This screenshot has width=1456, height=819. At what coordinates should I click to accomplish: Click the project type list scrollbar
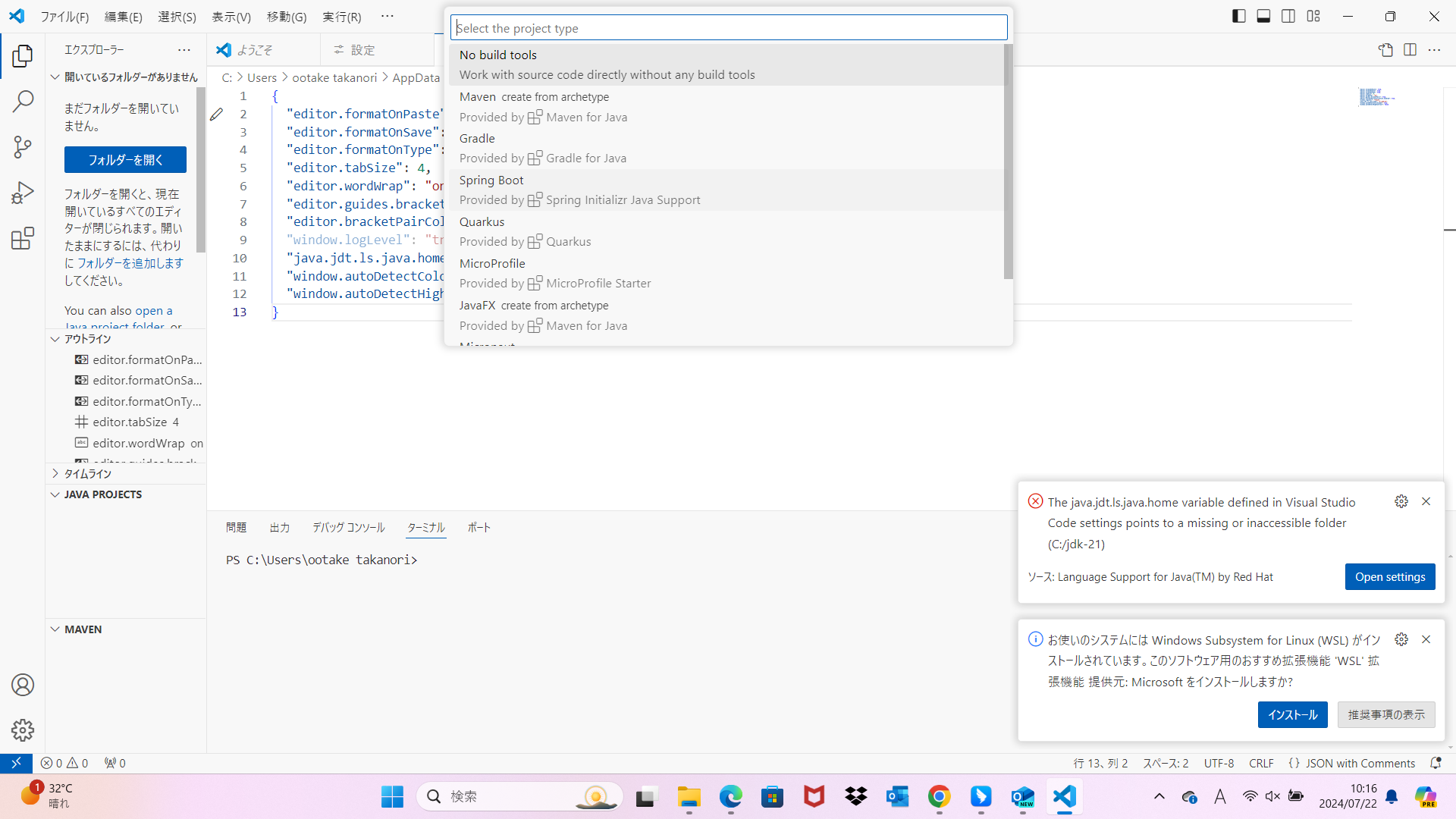(x=1008, y=162)
